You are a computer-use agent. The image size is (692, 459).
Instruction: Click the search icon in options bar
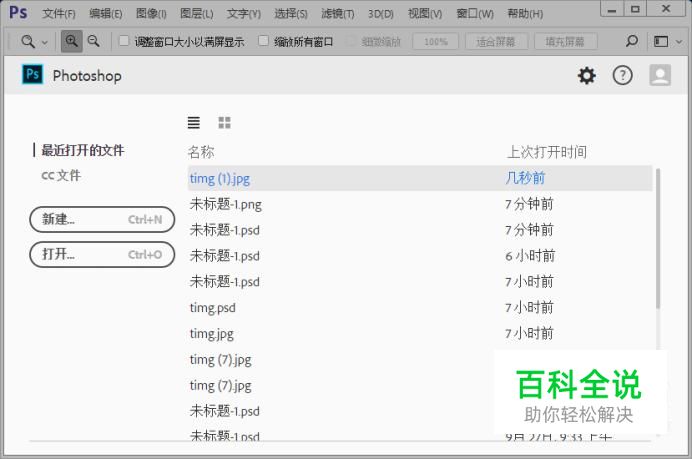(x=632, y=41)
